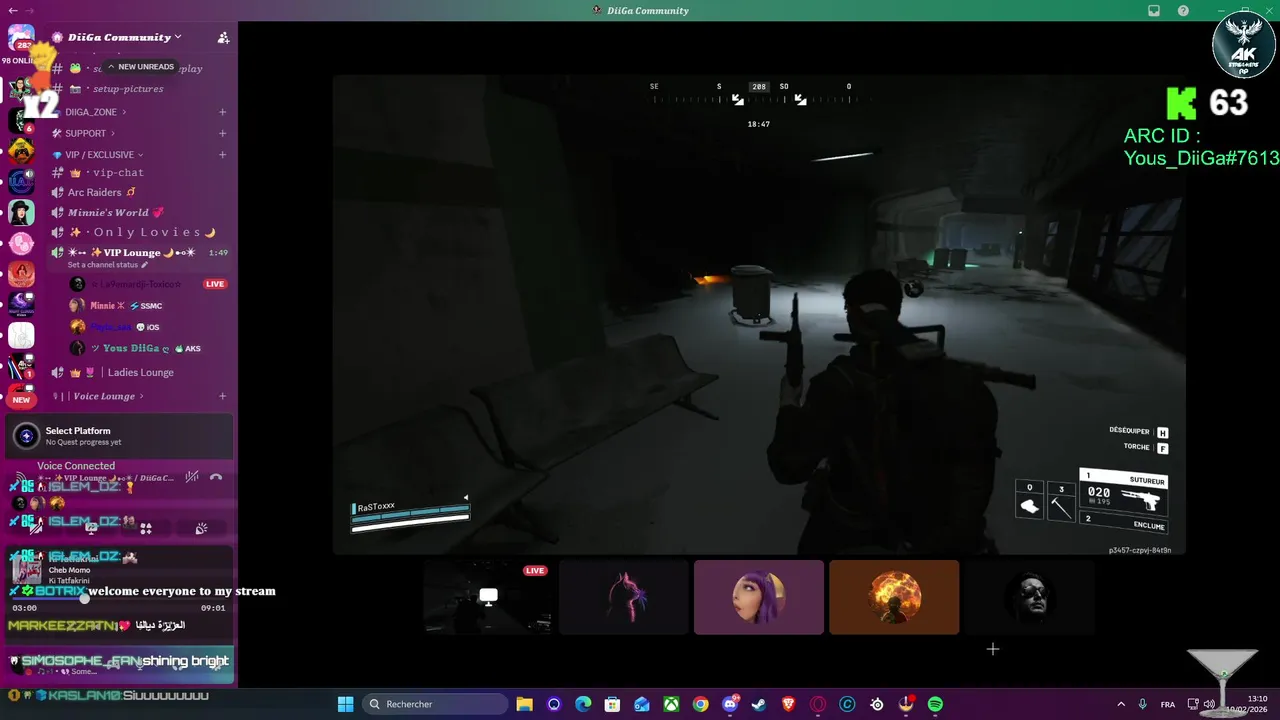The height and width of the screenshot is (720, 1280).
Task: Open volume control in the system tray
Action: [1209, 704]
